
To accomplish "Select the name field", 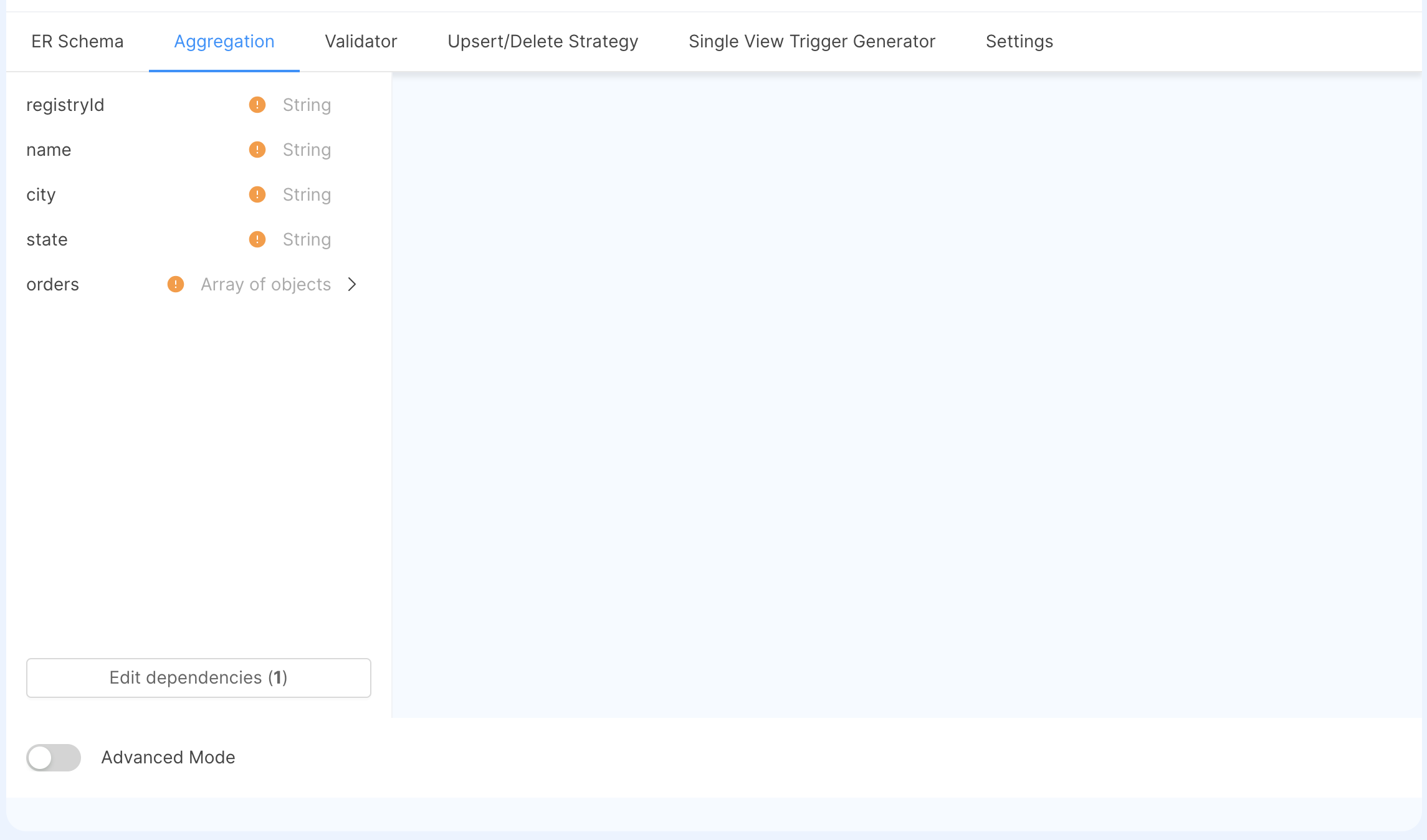I will click(48, 150).
